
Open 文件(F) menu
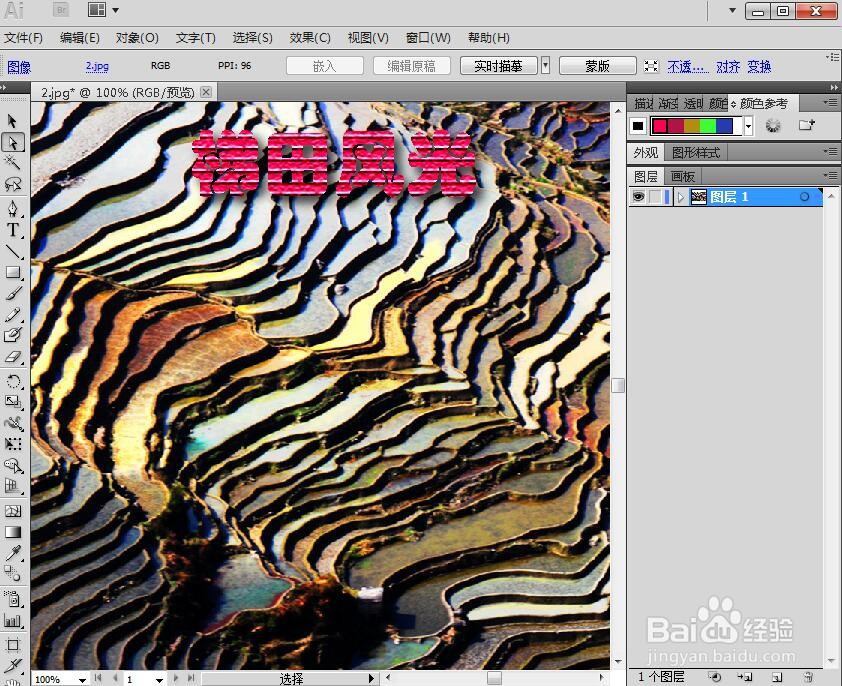pos(24,38)
